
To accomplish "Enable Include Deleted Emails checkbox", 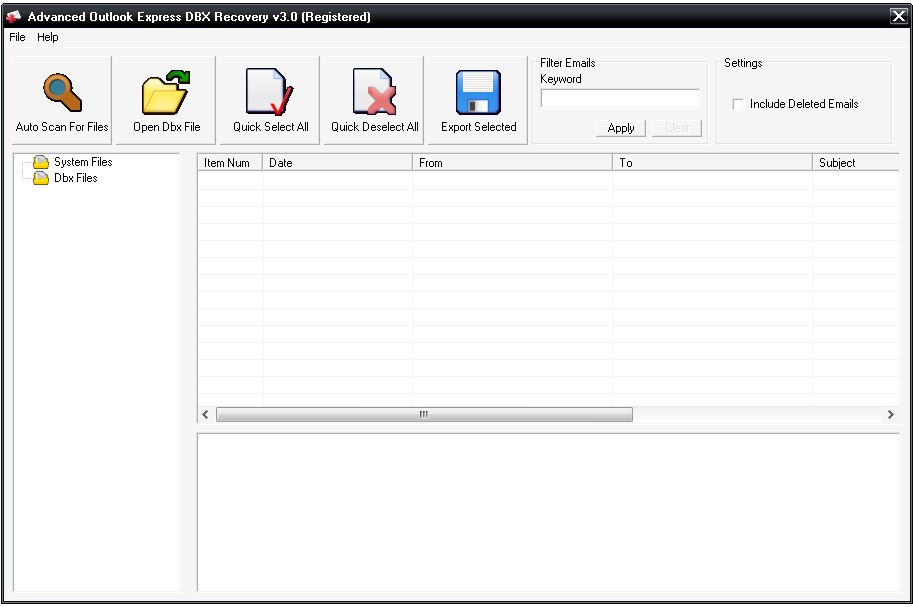I will pyautogui.click(x=738, y=104).
